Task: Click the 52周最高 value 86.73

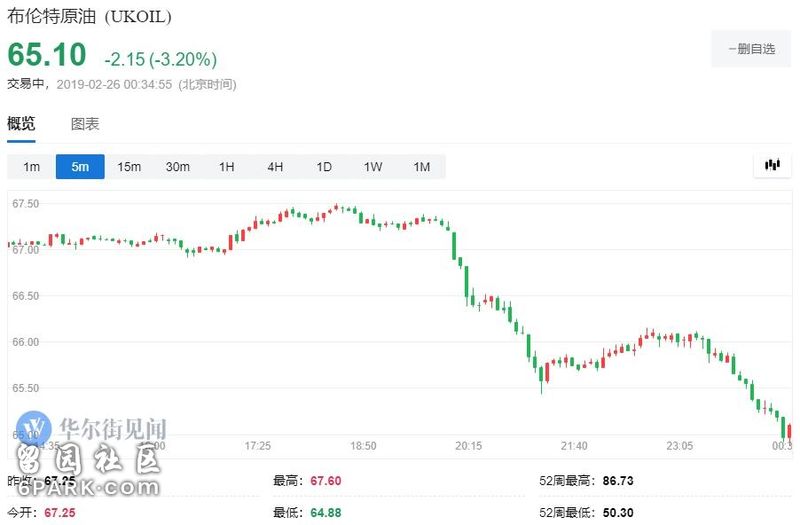Action: point(618,481)
